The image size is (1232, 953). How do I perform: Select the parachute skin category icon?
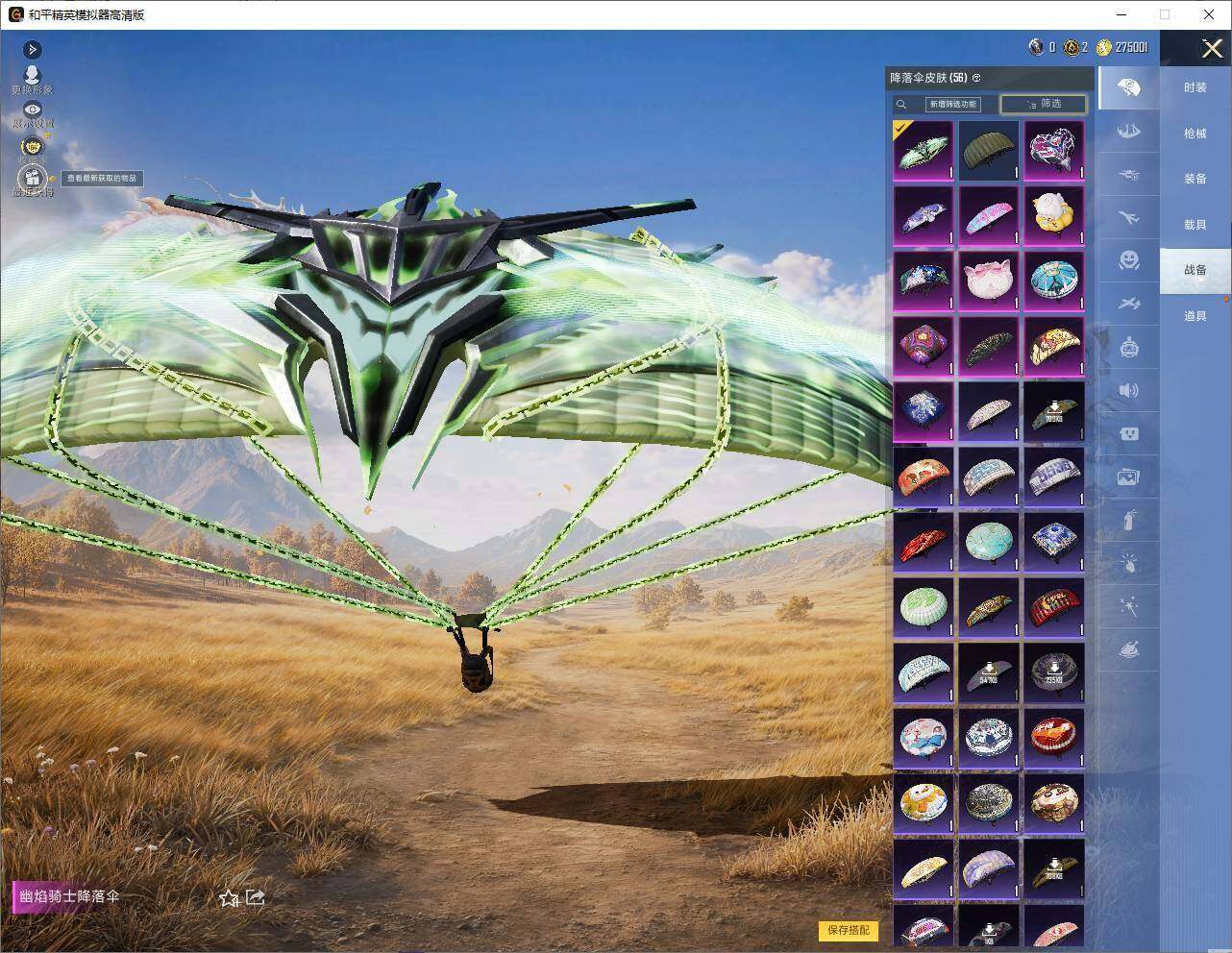[x=1129, y=88]
